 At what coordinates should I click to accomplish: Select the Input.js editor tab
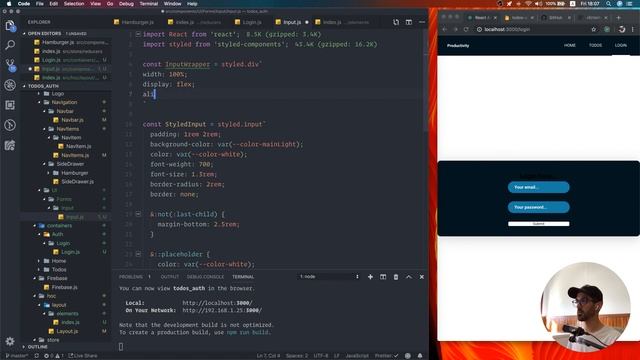click(291, 22)
